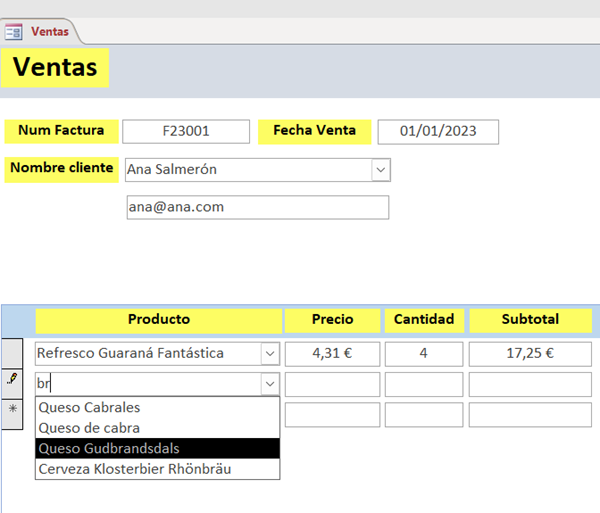The image size is (600, 513).
Task: Select the first row record selector
Action: coord(13,353)
